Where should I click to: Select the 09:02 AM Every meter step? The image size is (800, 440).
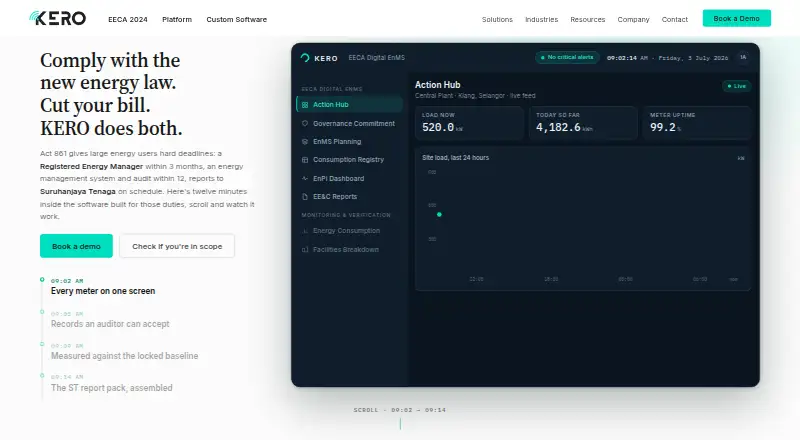103,286
